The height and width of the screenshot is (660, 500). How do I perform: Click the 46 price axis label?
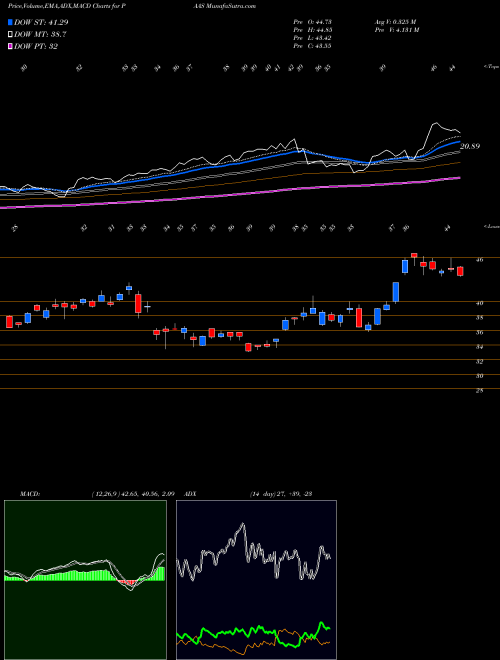coord(480,260)
